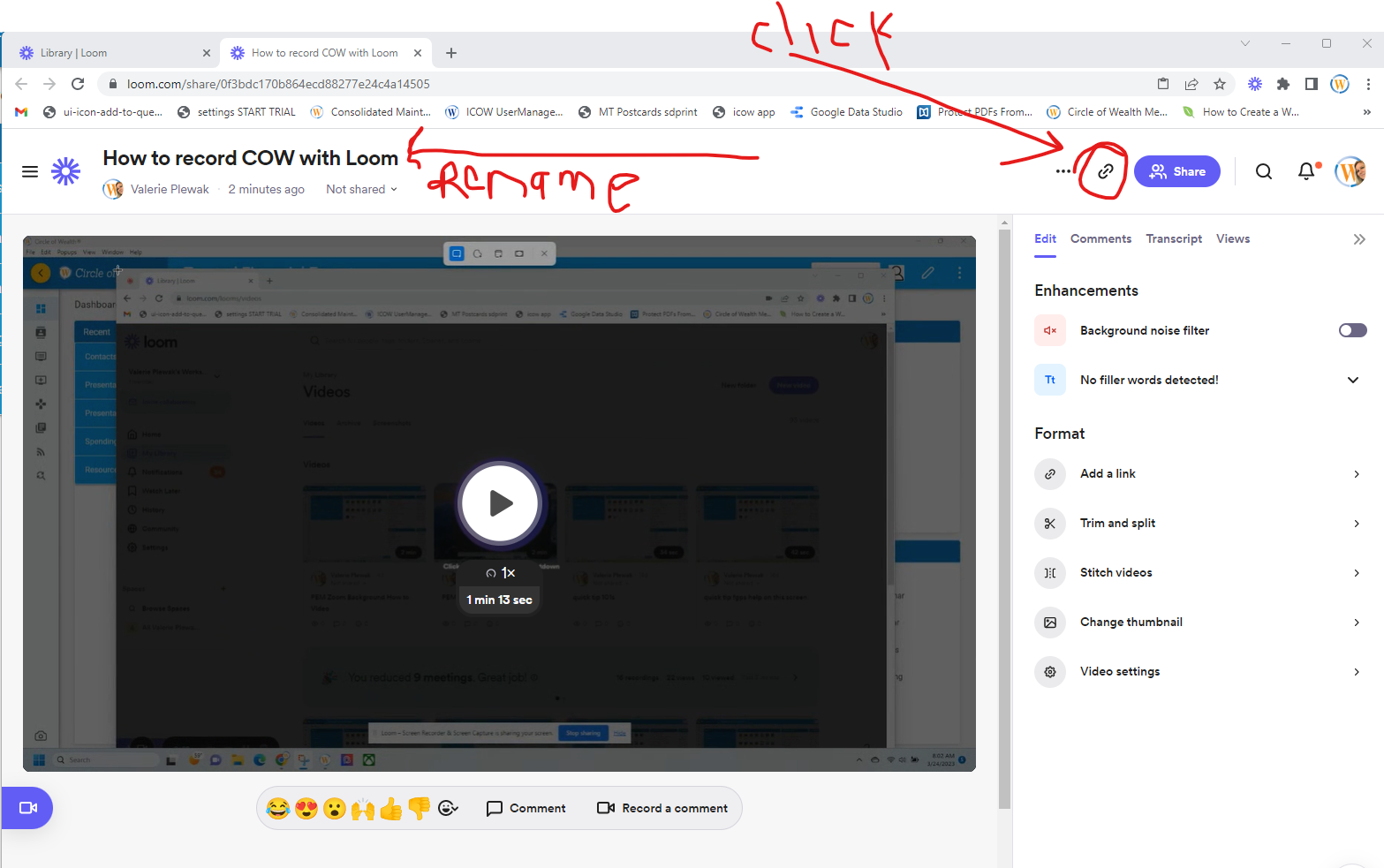Image resolution: width=1384 pixels, height=868 pixels.
Task: Play the video
Action: [500, 503]
